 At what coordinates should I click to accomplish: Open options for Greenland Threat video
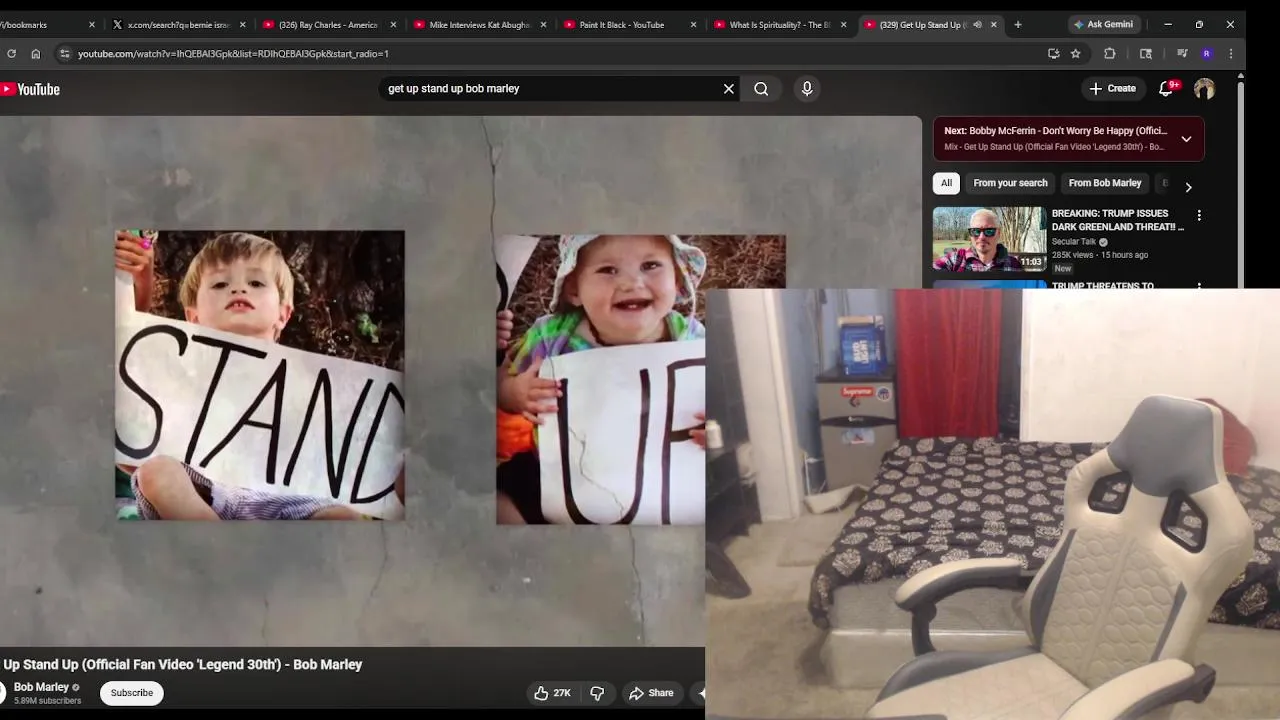click(1199, 215)
